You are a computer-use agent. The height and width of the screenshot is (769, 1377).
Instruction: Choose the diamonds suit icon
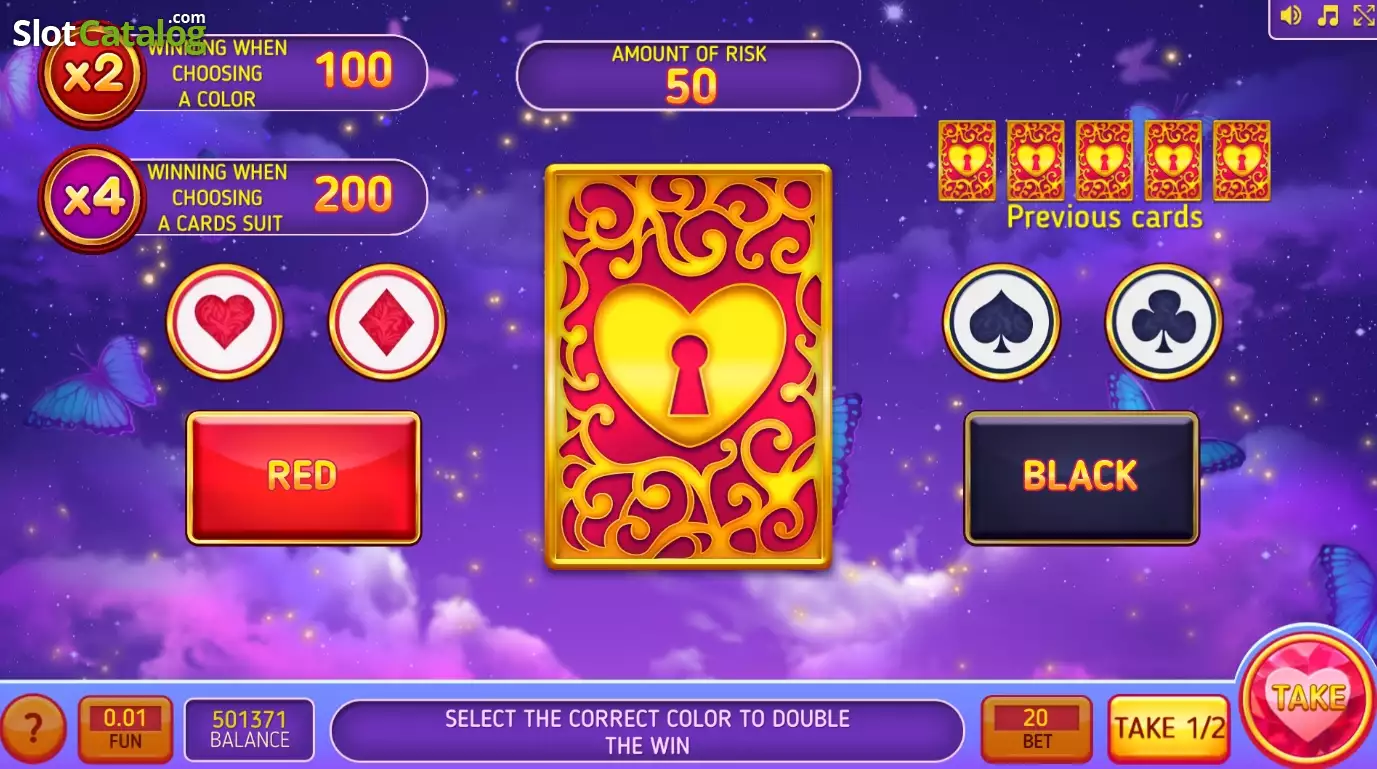point(387,322)
